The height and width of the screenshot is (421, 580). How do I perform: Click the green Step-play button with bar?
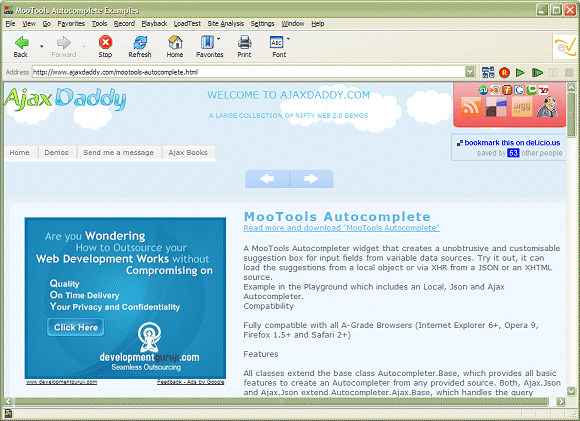(537, 73)
